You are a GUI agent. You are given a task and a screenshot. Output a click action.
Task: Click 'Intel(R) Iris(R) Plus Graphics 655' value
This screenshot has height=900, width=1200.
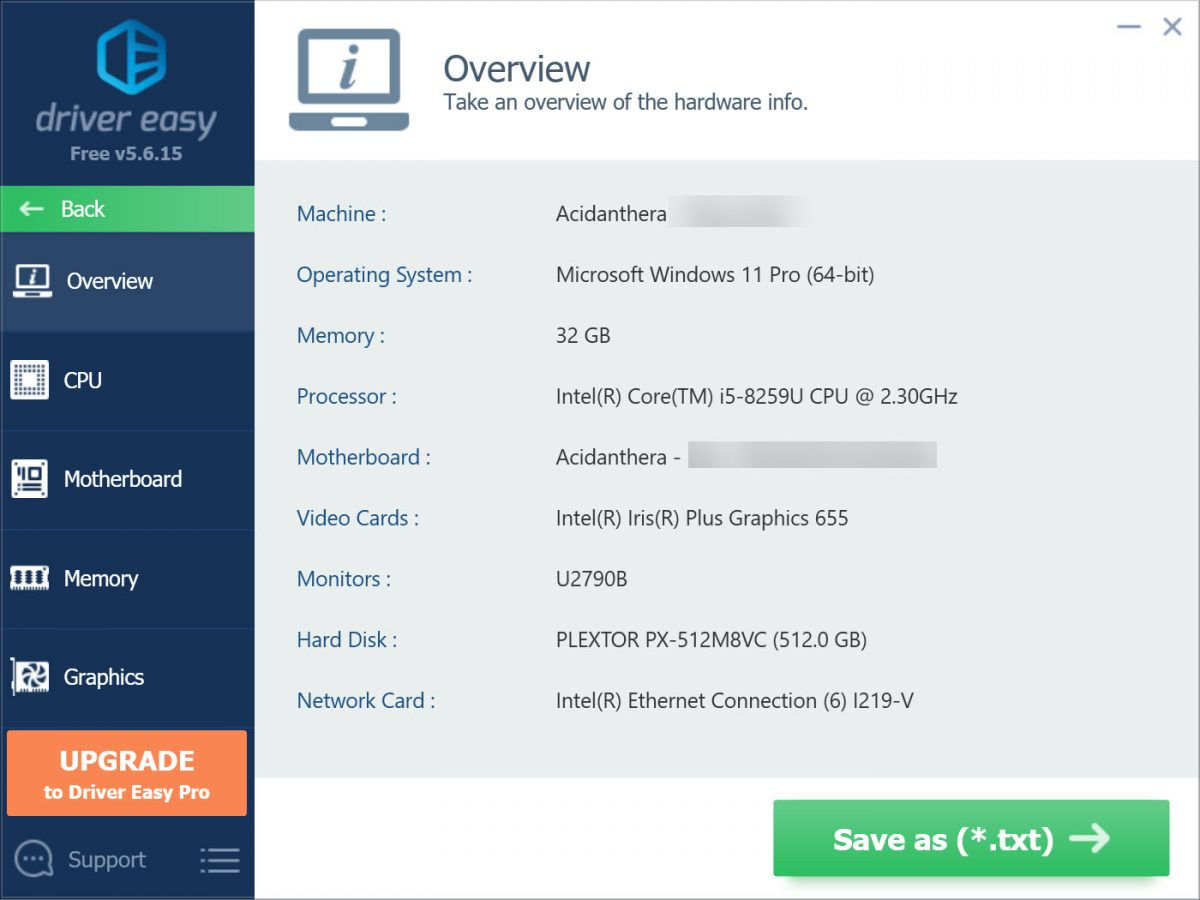[702, 518]
